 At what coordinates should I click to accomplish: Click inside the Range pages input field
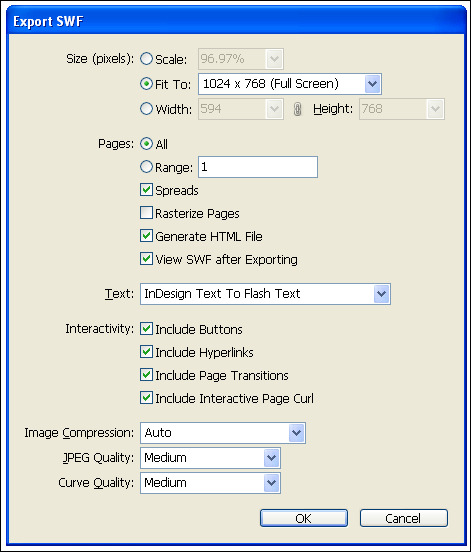coord(258,167)
